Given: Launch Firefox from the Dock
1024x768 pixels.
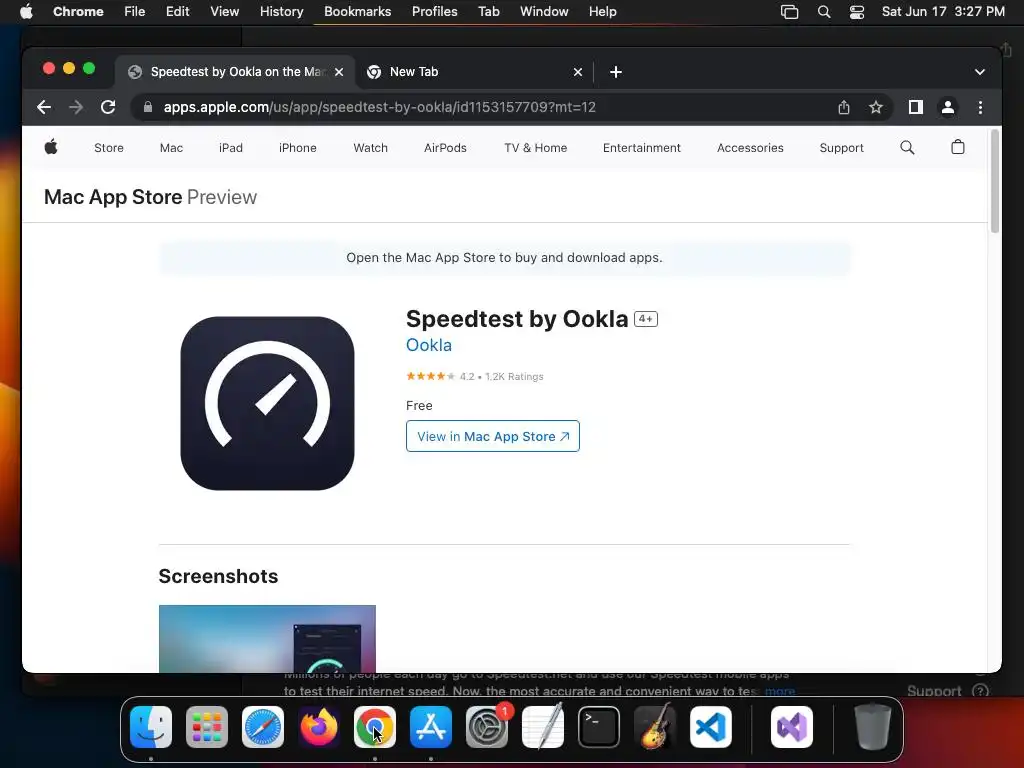Looking at the screenshot, I should (319, 727).
